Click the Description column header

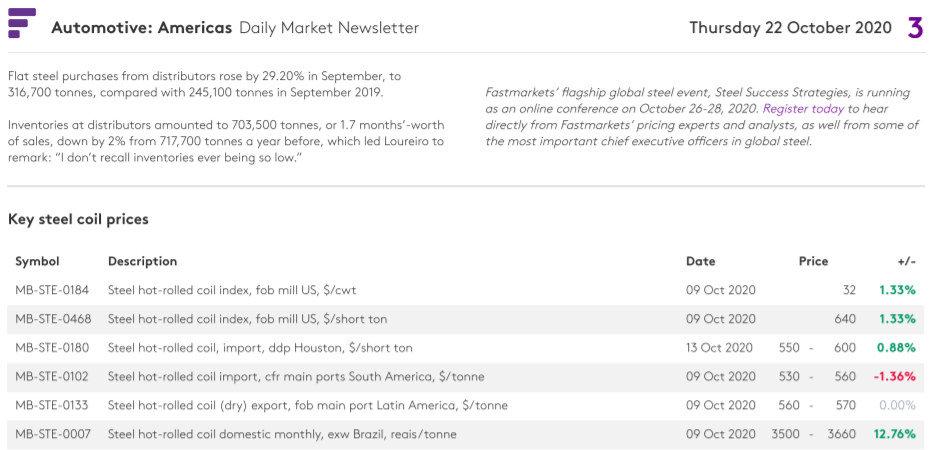coord(142,262)
